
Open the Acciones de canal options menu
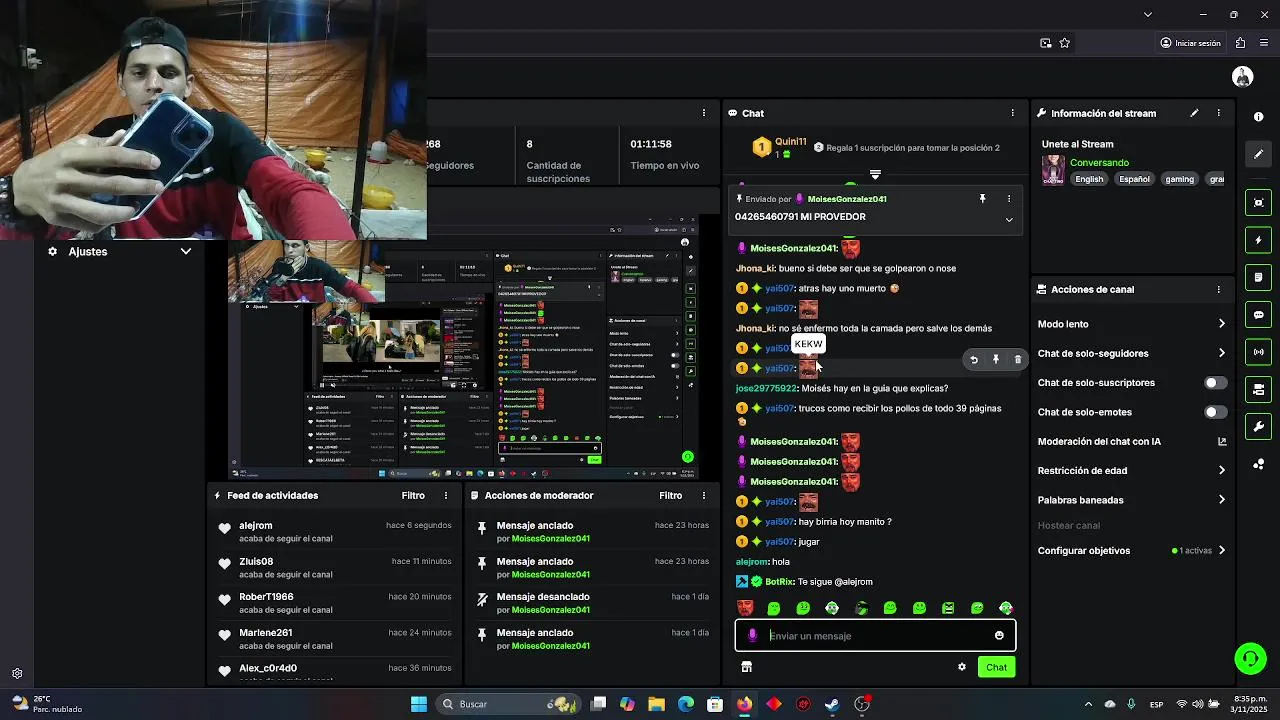pyautogui.click(x=1218, y=289)
